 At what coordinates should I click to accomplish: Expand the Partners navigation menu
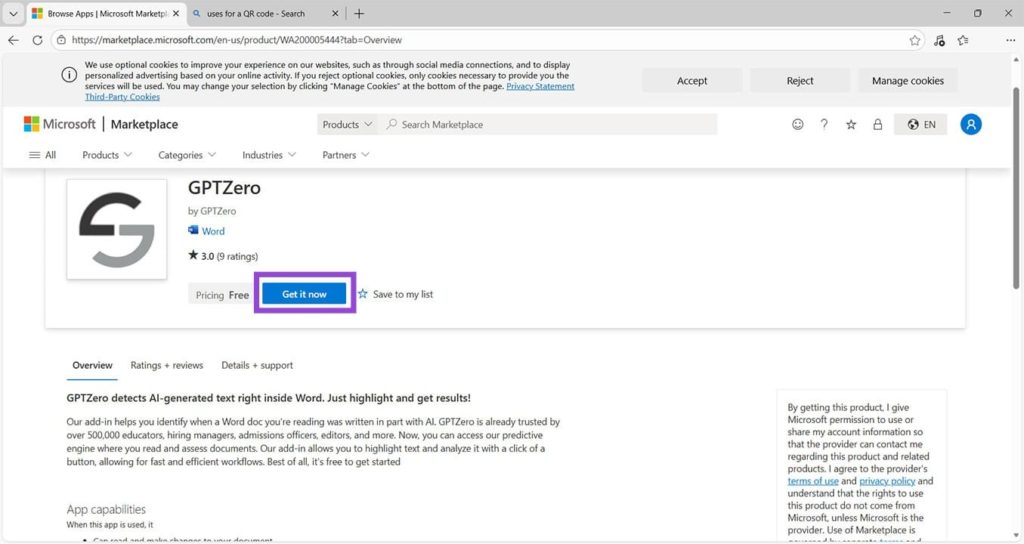[345, 155]
